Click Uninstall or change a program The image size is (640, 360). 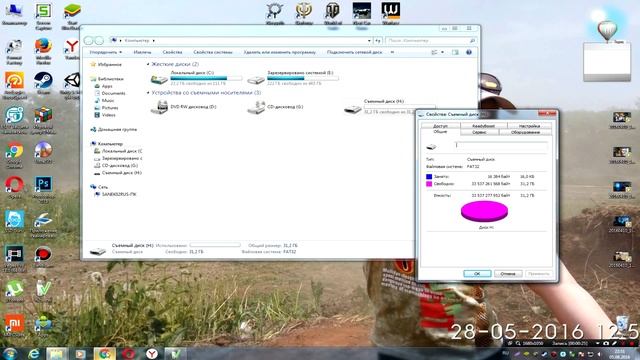click(280, 52)
